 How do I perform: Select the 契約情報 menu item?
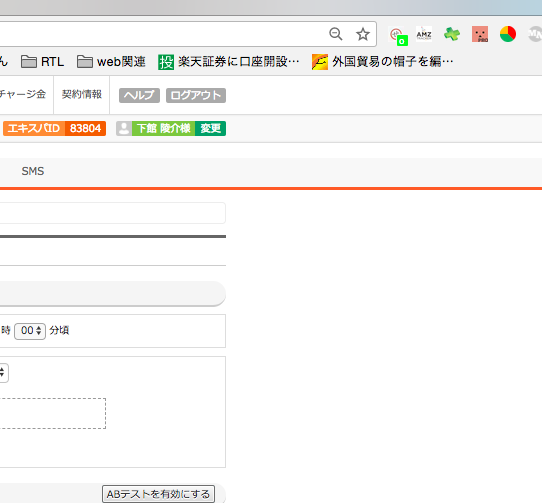click(x=82, y=94)
